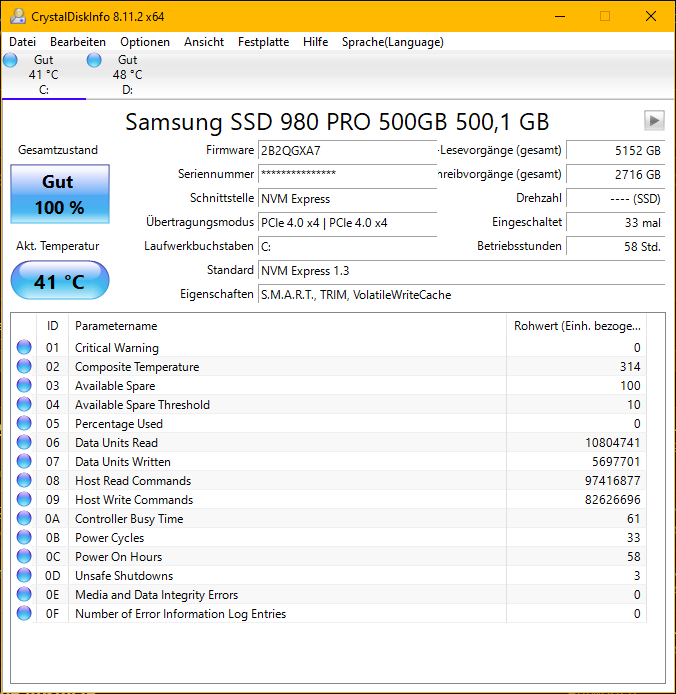This screenshot has width=676, height=694.
Task: Click raw value 10804741 for Data Units Read
Action: point(612,443)
